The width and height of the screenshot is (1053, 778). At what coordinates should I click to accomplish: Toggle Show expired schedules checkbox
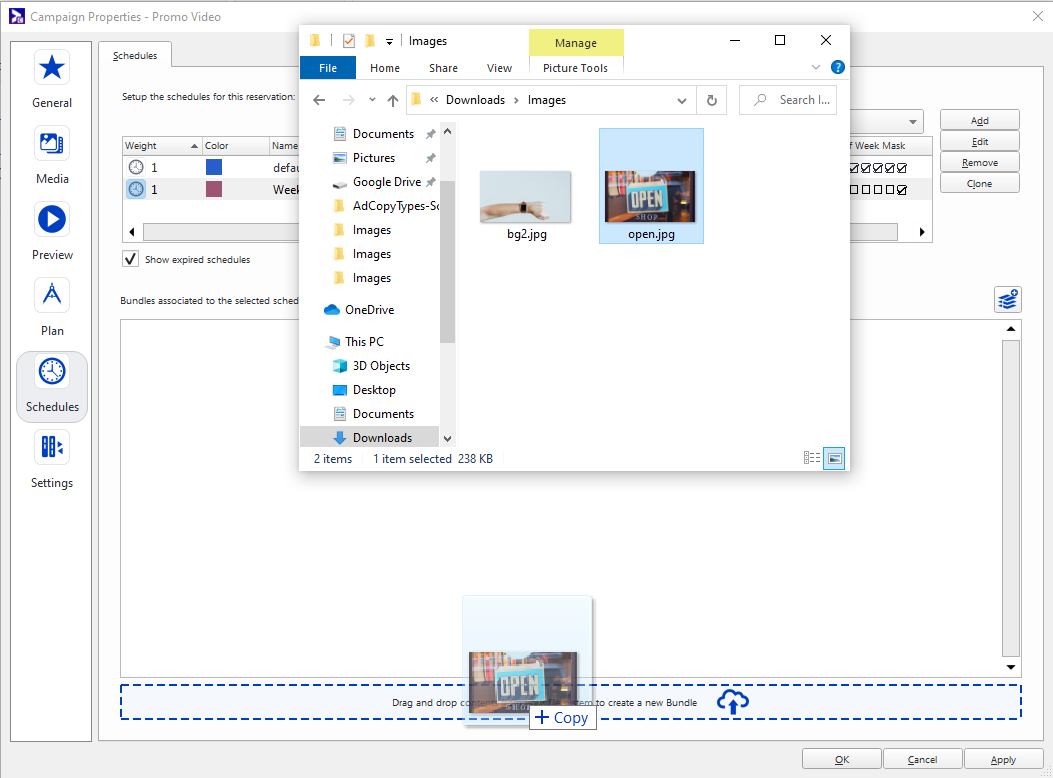point(130,259)
